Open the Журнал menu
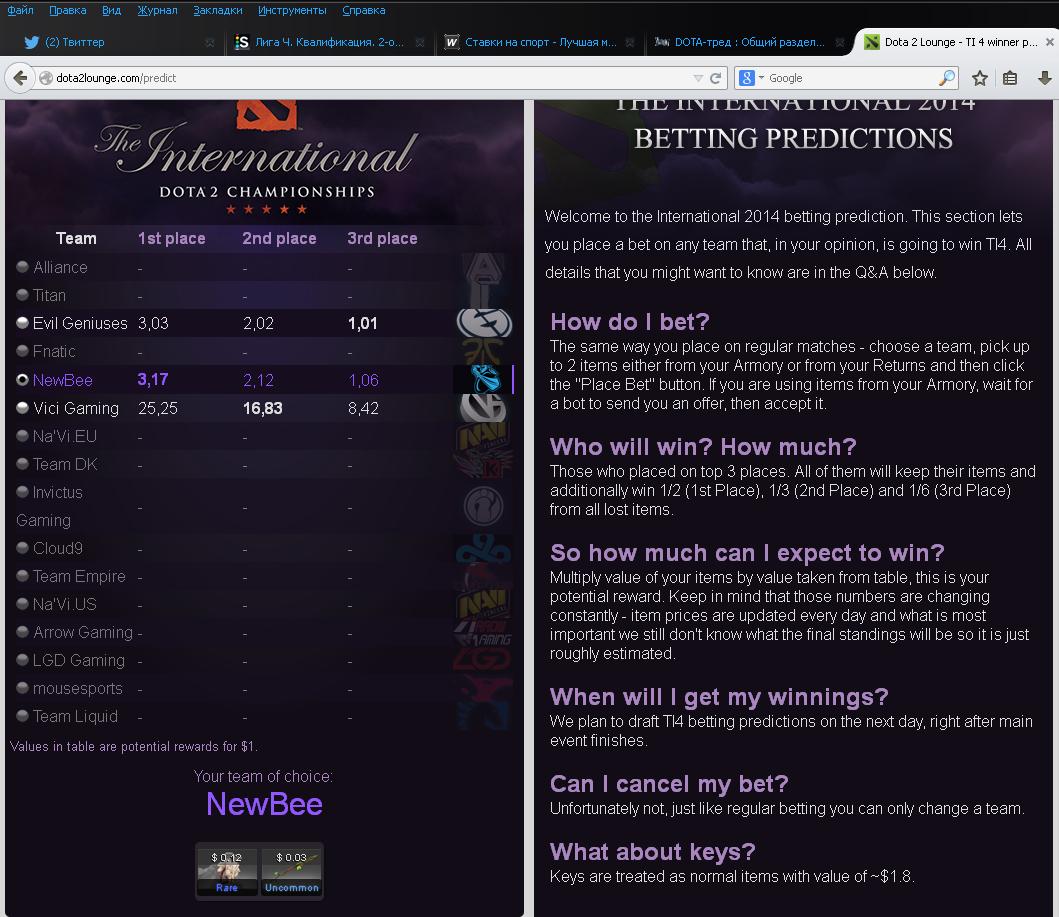 [x=157, y=10]
